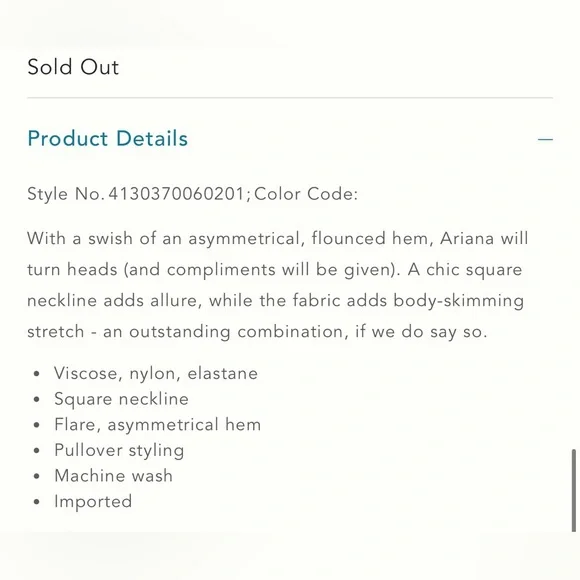
Task: Click the Flare, asymmetrical hem bullet
Action: 158,424
